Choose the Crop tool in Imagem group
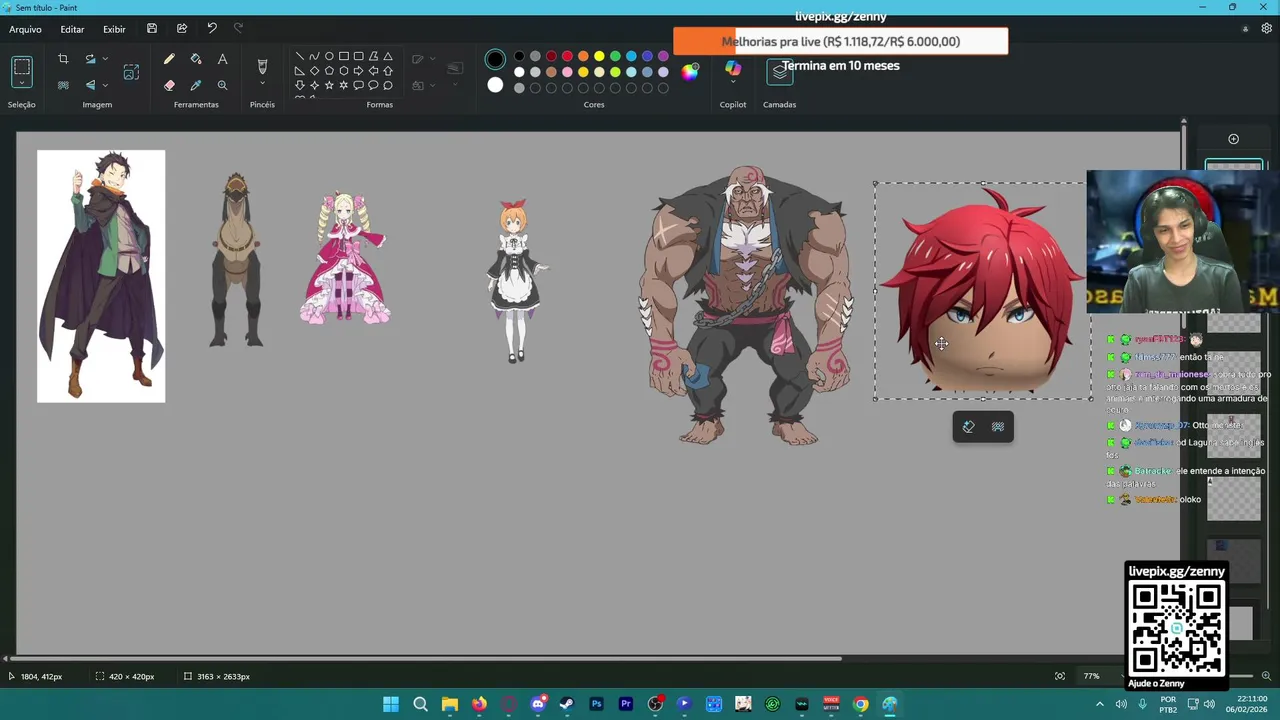Screen dimensions: 1280x720 point(63,59)
